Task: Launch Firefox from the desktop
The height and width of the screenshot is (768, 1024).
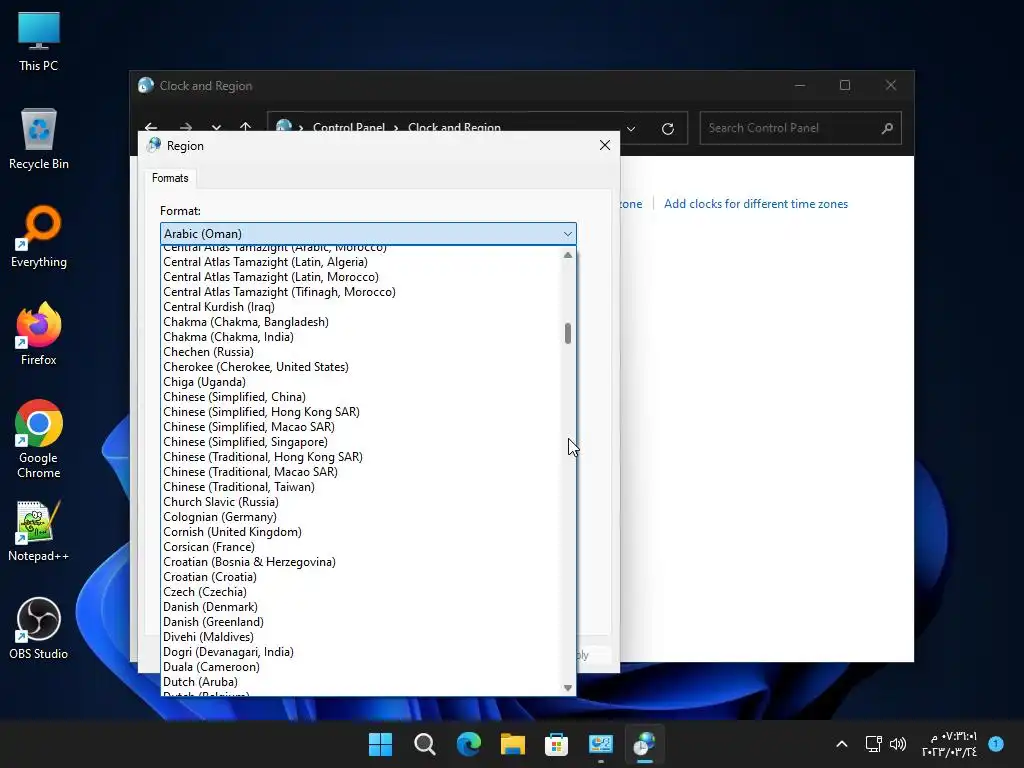Action: pyautogui.click(x=39, y=334)
